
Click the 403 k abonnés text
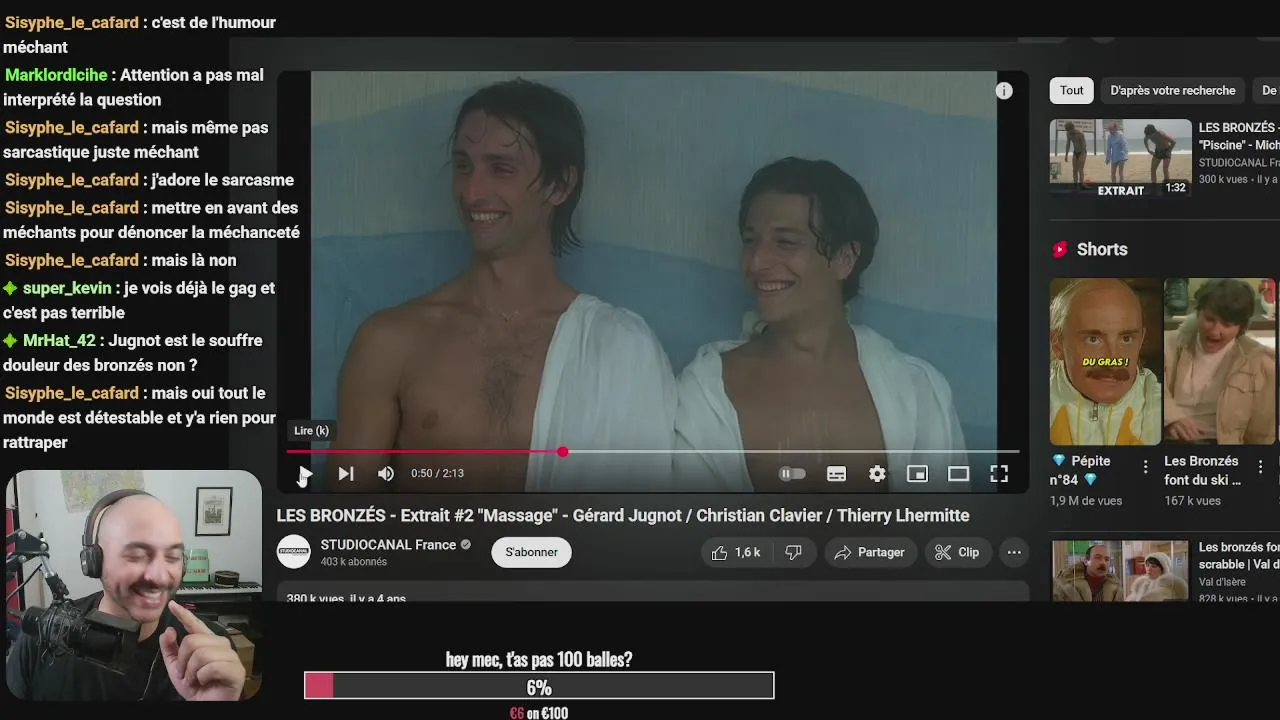tap(354, 562)
